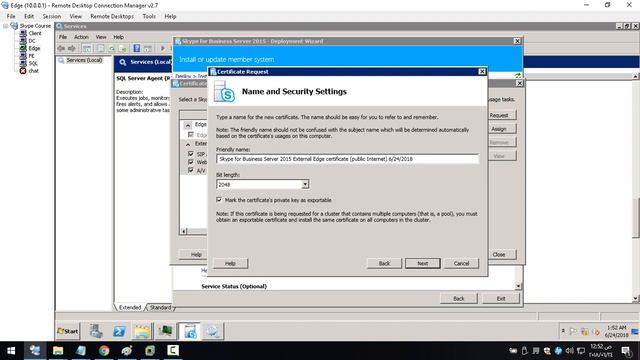Open the Services taskbar icon on remote
640x360 pixels.
point(212,331)
